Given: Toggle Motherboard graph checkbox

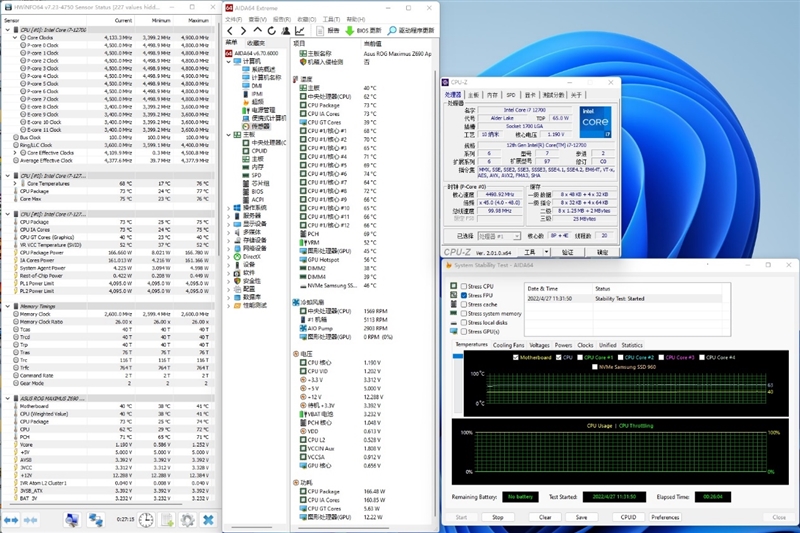Looking at the screenshot, I should [515, 358].
